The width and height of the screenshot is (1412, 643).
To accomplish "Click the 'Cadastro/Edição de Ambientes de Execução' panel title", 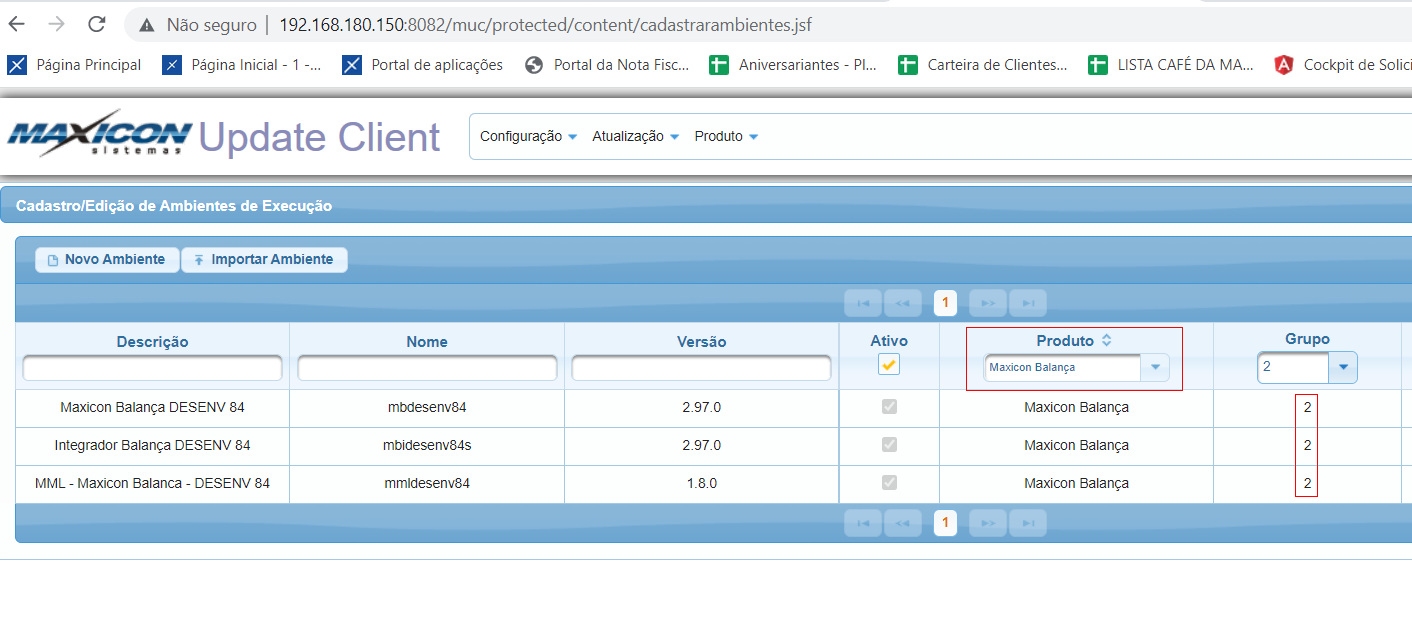I will point(174,206).
